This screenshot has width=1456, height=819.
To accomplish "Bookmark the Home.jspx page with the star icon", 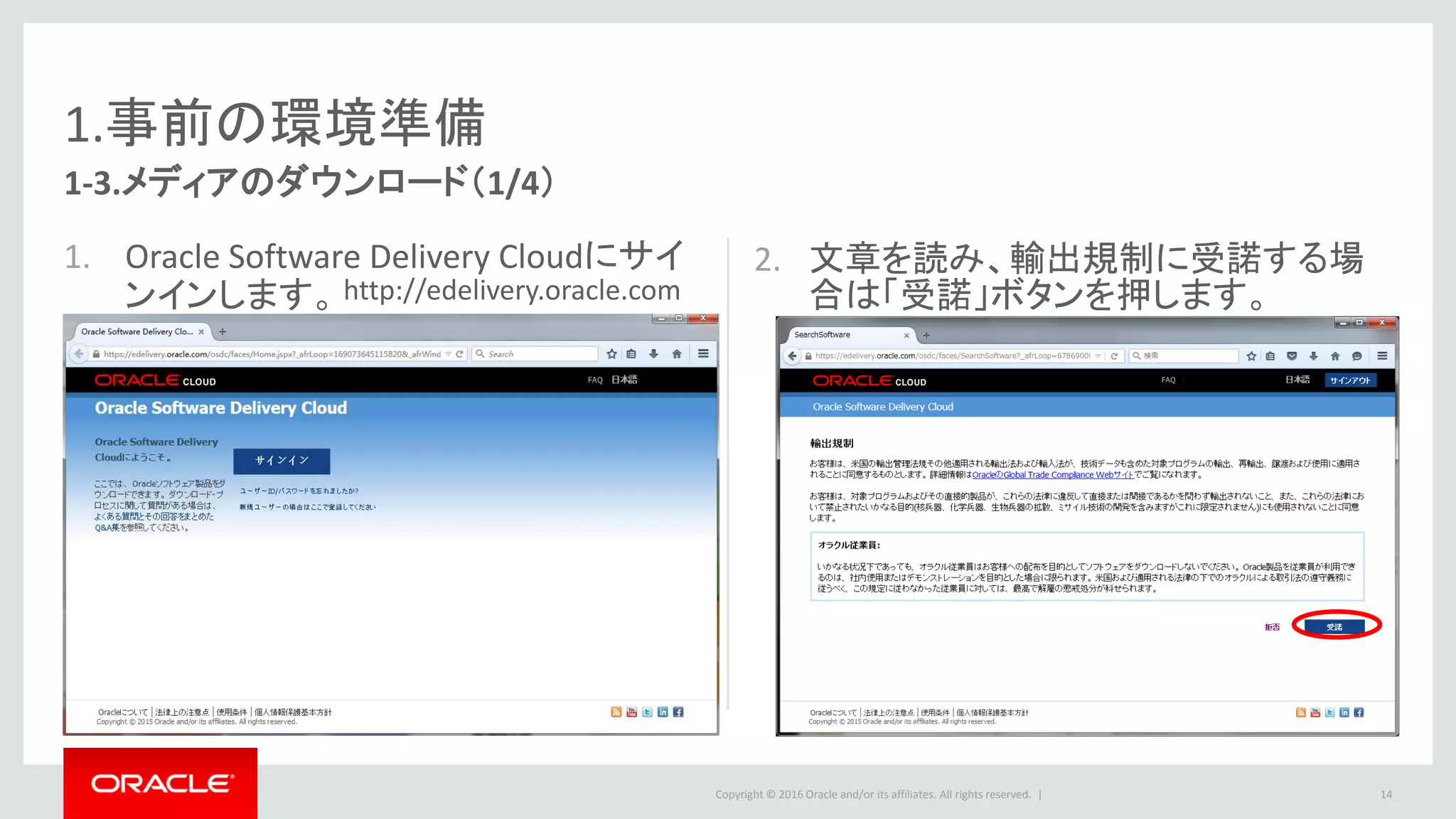I will click(x=611, y=353).
